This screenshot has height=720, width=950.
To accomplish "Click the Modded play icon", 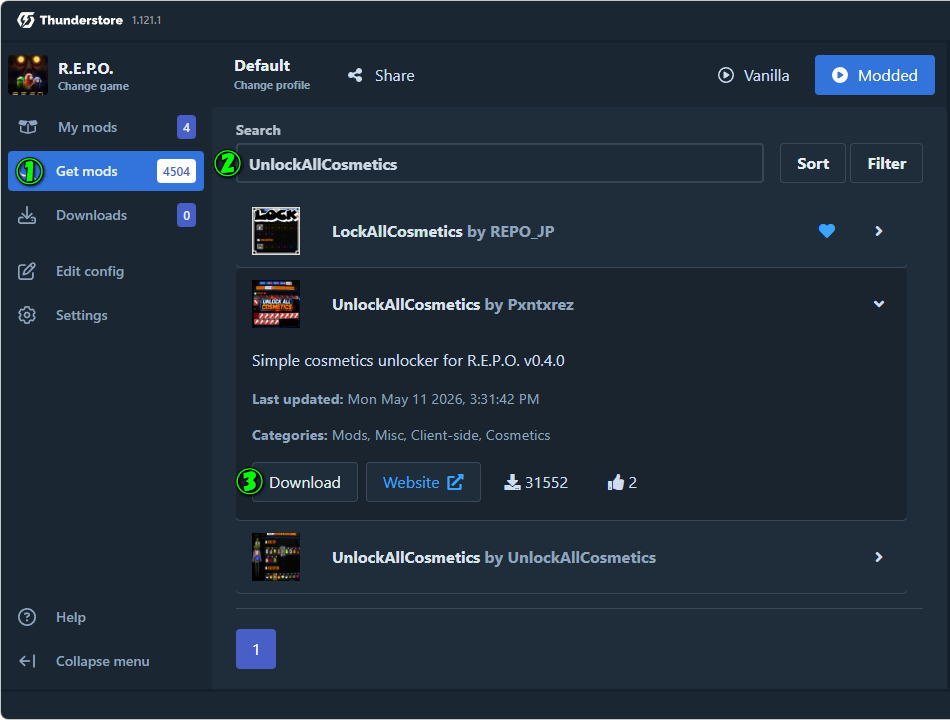I will 840,75.
